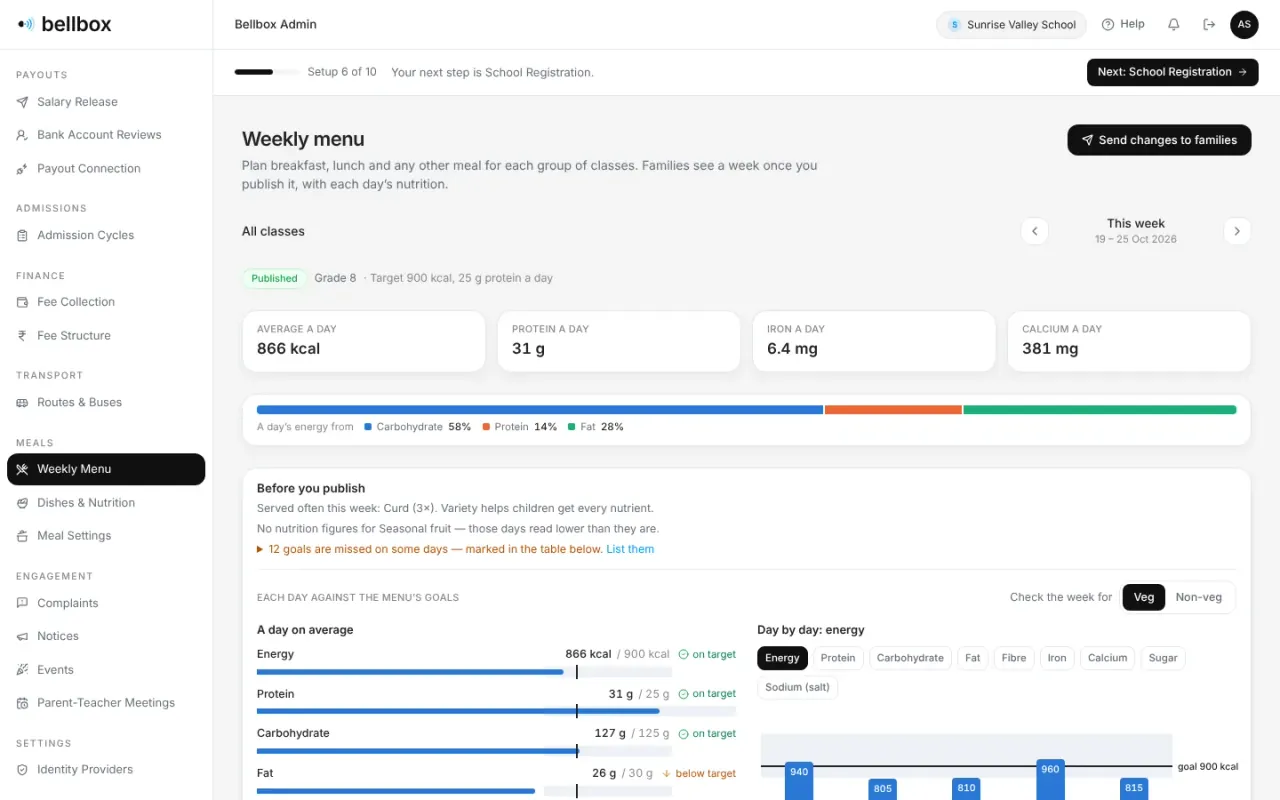Select the Iron chart chip

(x=1057, y=658)
